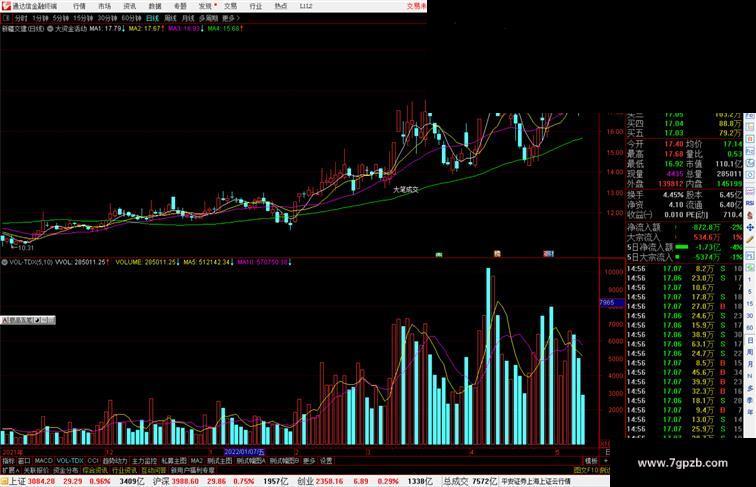Select the 60 minute shortcut in sidebar
This screenshot has height=487, width=756.
pos(750,328)
